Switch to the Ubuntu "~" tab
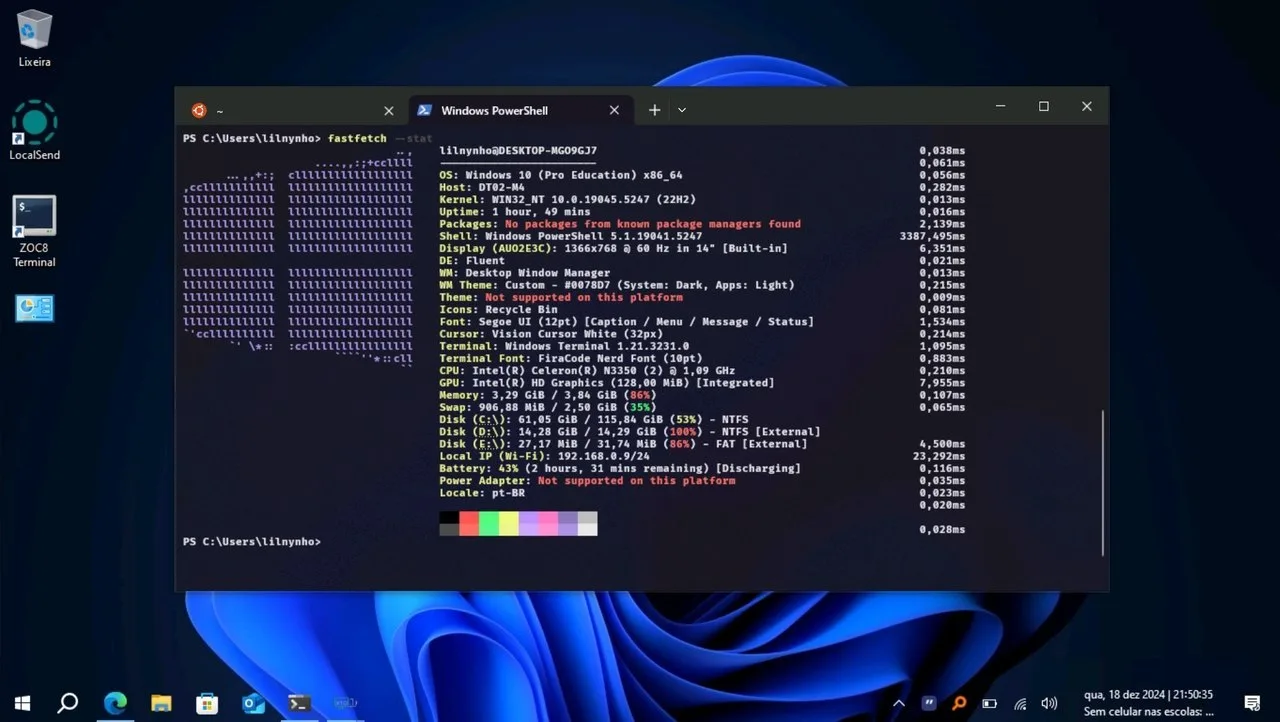Viewport: 1280px width, 722px height. click(295, 110)
